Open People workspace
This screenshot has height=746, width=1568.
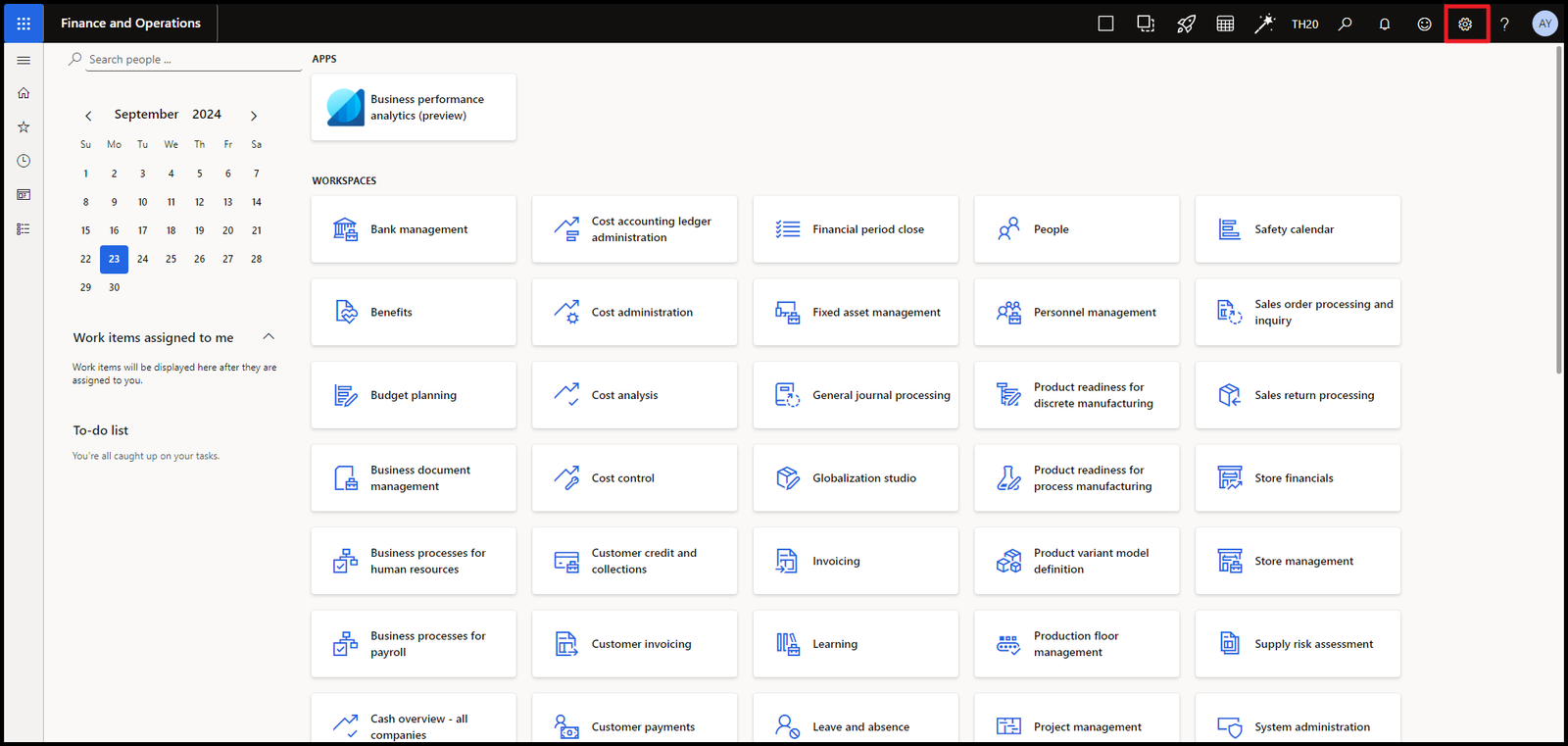click(1077, 229)
